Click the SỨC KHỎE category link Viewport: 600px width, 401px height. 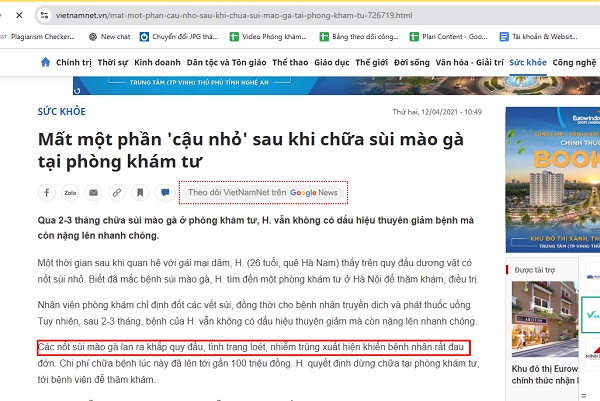pyautogui.click(x=62, y=112)
